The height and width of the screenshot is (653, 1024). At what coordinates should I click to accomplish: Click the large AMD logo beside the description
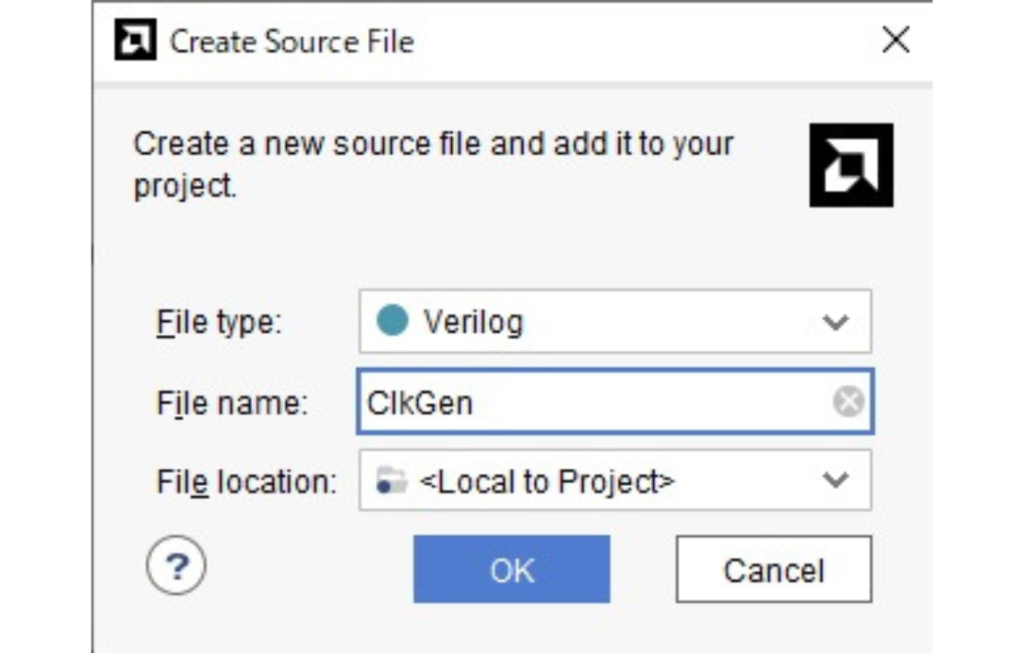click(851, 166)
